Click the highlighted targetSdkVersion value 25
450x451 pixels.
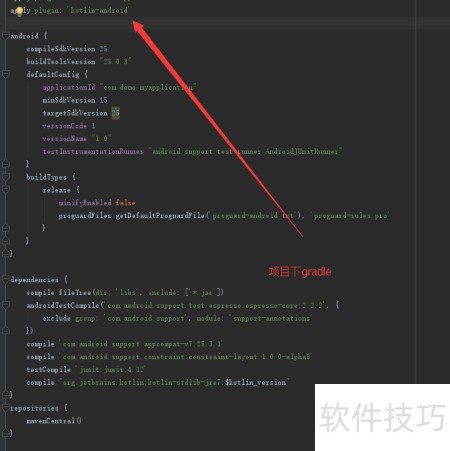pyautogui.click(x=115, y=113)
